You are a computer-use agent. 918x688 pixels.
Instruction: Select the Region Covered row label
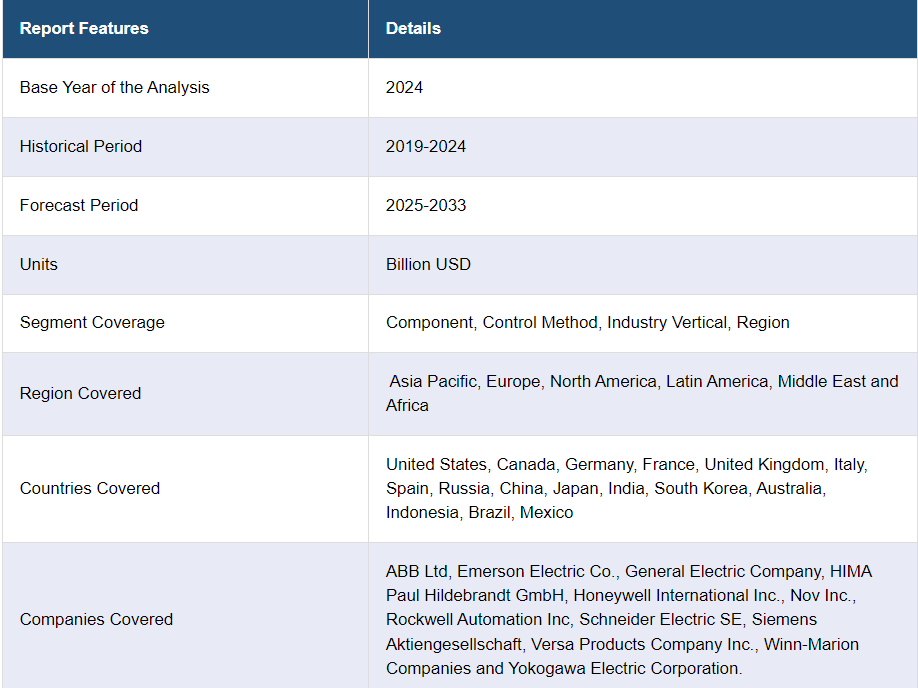80,394
